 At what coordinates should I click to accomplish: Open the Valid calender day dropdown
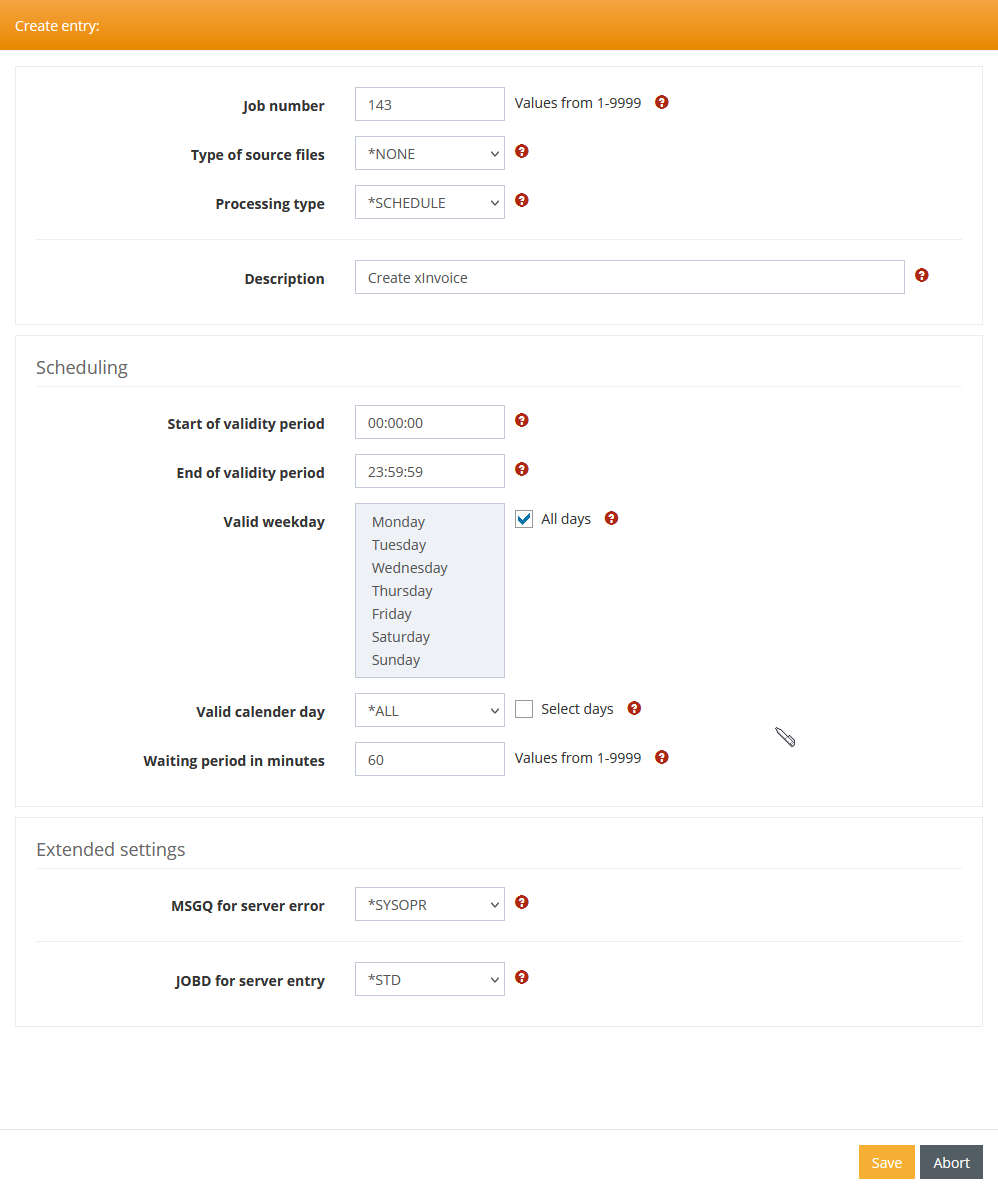(430, 711)
